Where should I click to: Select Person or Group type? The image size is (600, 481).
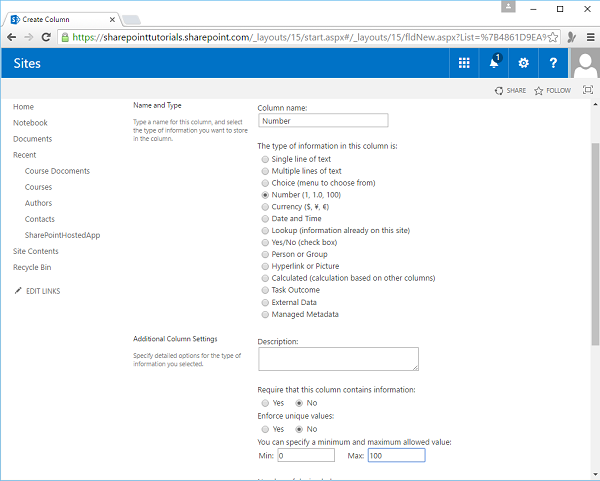(265, 254)
